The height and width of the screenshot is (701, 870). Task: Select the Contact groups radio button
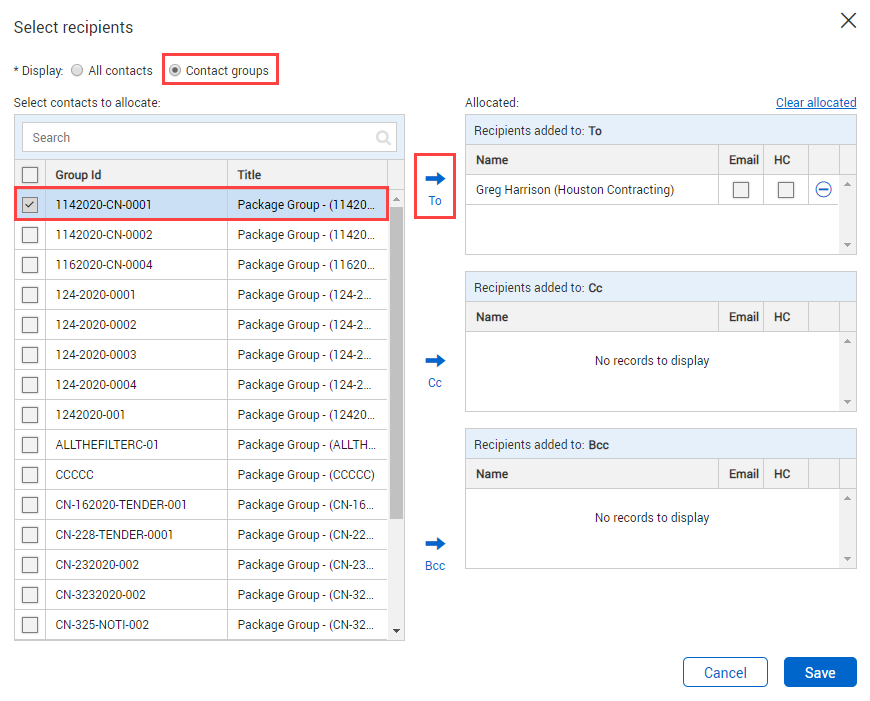[x=175, y=70]
